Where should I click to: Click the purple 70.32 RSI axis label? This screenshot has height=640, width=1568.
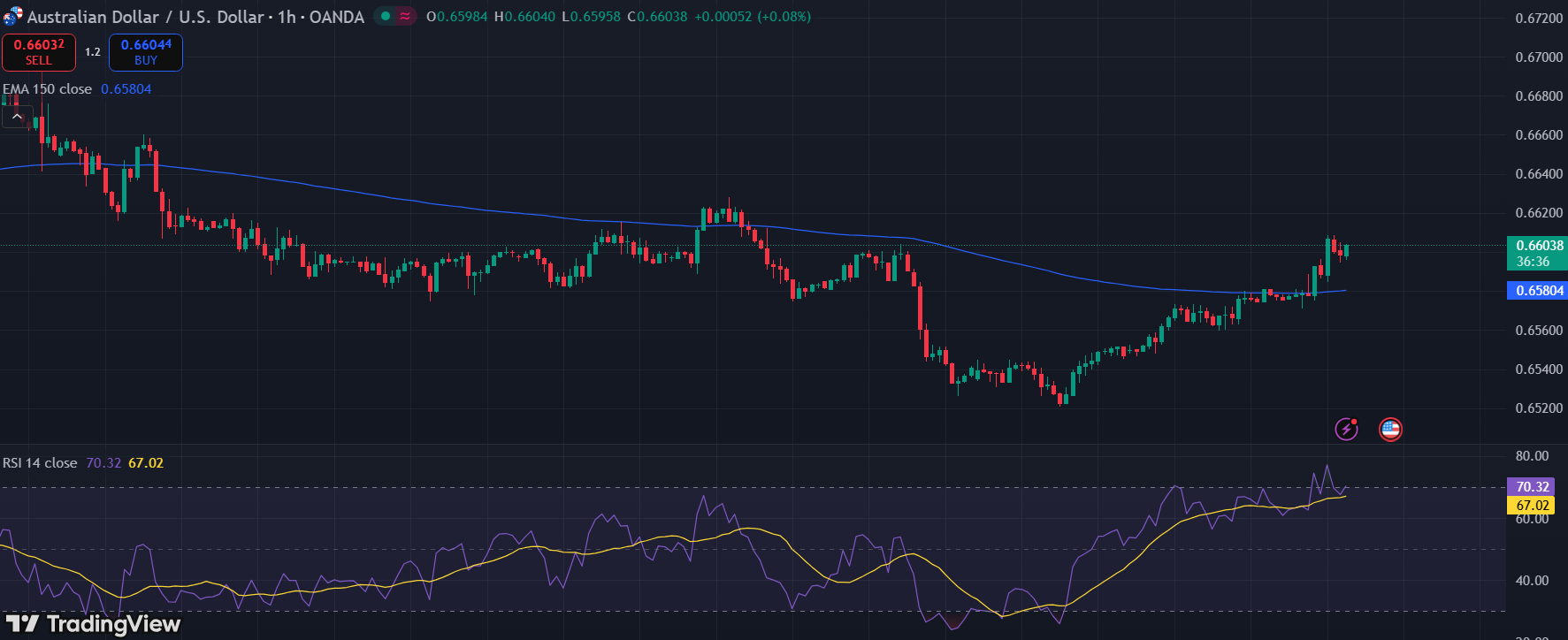[1531, 487]
